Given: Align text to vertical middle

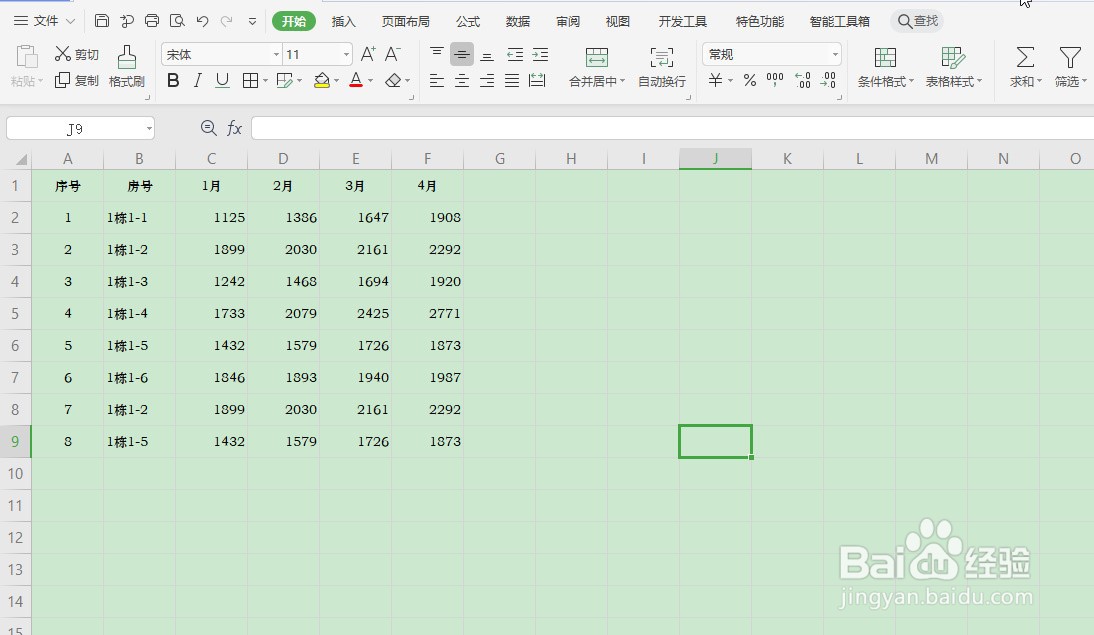Looking at the screenshot, I should [x=462, y=54].
